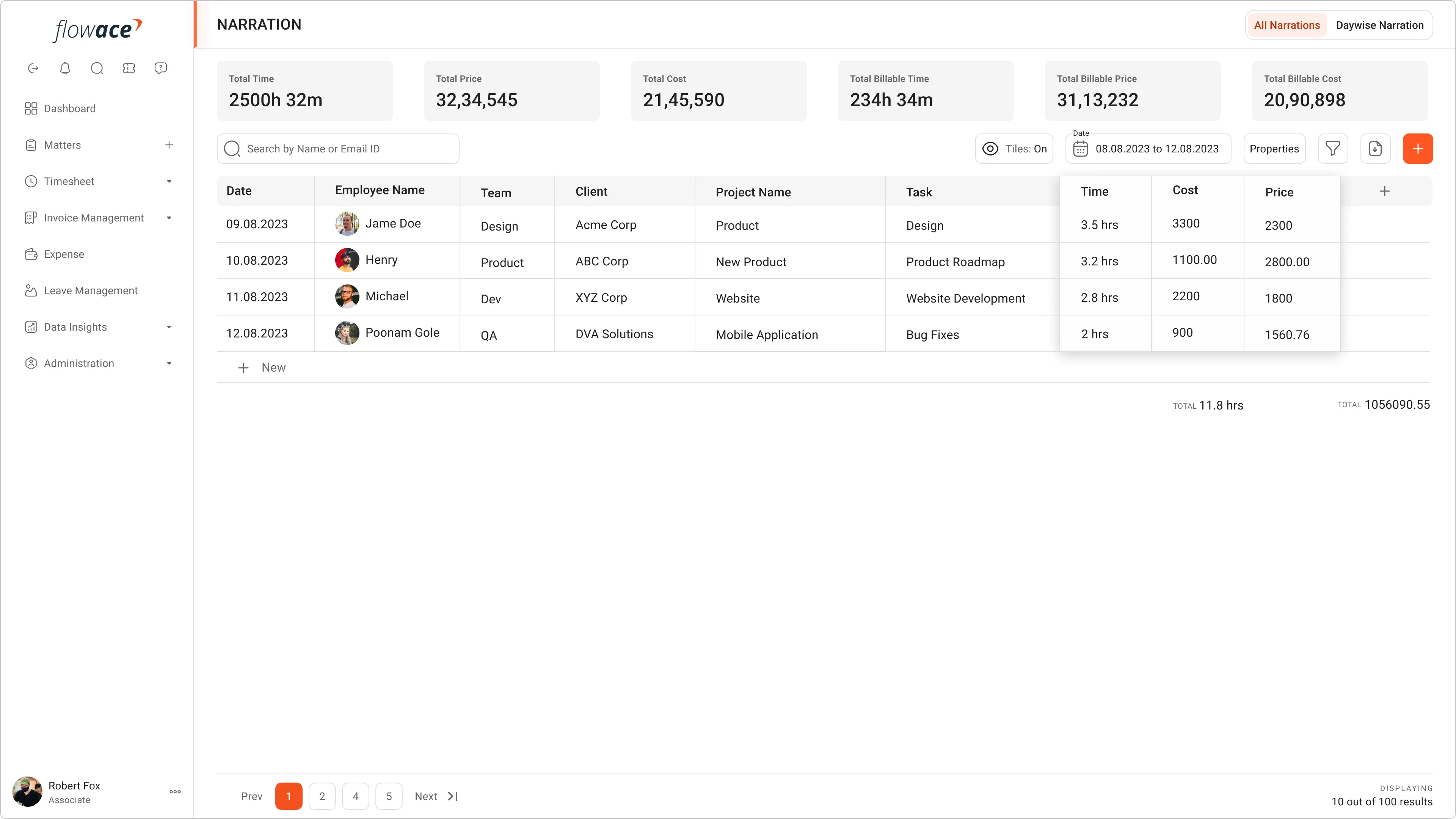Image resolution: width=1456 pixels, height=819 pixels.
Task: Open notifications bell icon
Action: click(x=65, y=68)
